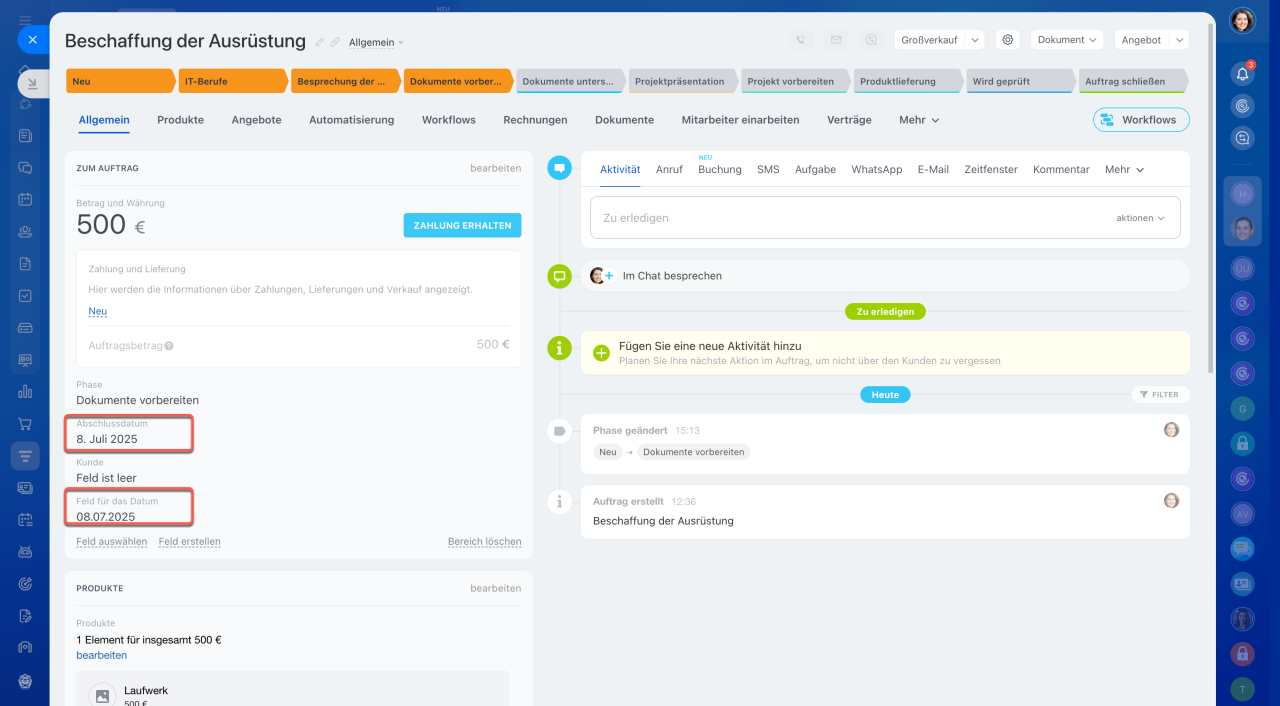Click the Bereich löschen link

click(485, 542)
